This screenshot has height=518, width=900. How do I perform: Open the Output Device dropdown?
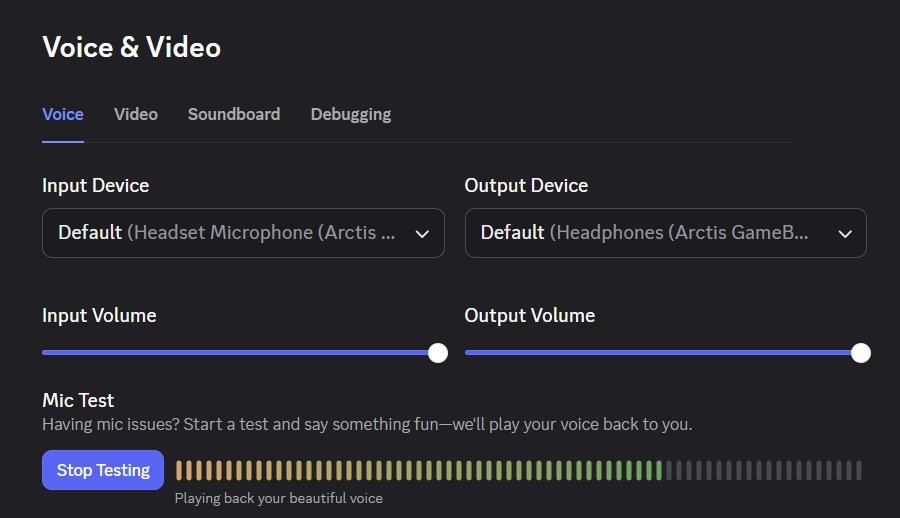[x=650, y=233]
